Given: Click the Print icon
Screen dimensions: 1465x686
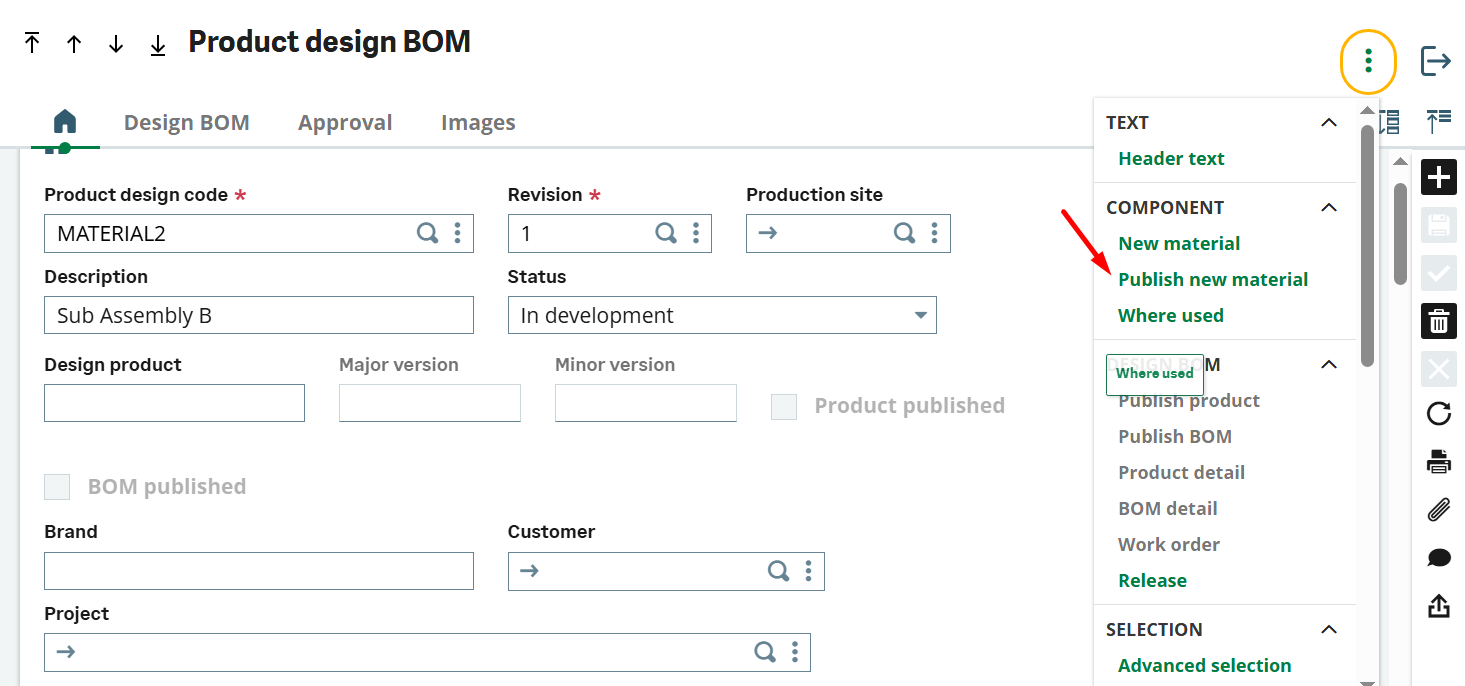Looking at the screenshot, I should (1438, 462).
